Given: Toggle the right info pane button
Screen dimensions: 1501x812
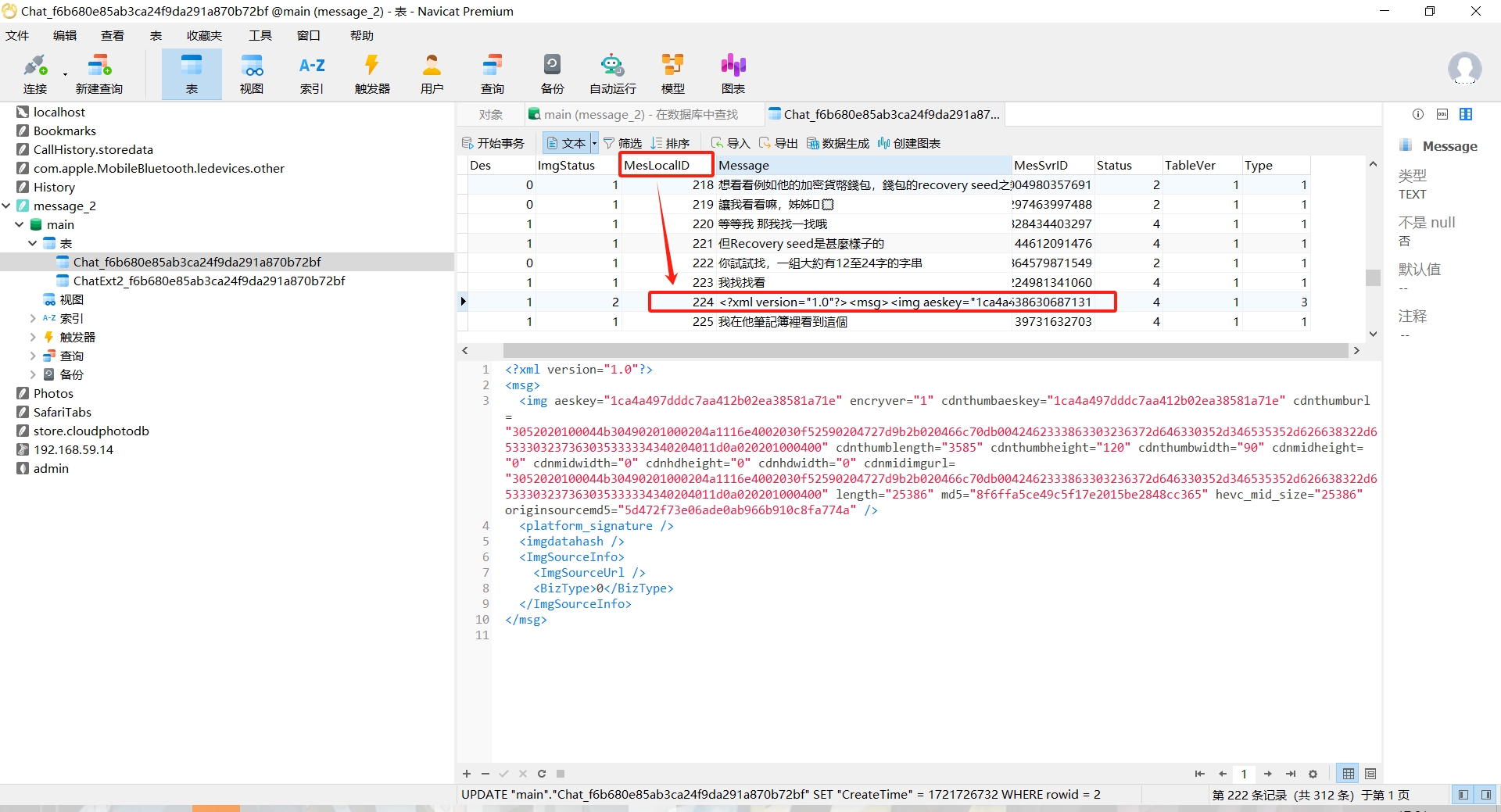Looking at the screenshot, I should [1485, 795].
